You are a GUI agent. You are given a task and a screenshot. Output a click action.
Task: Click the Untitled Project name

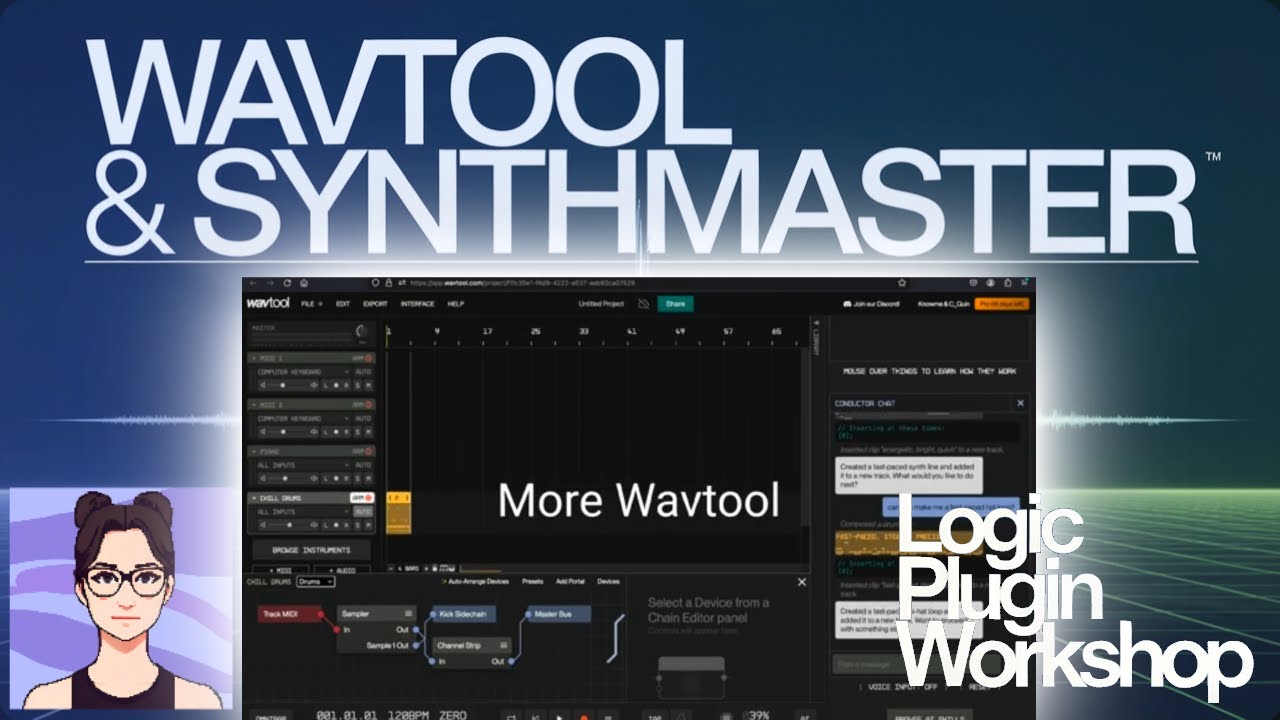click(601, 303)
